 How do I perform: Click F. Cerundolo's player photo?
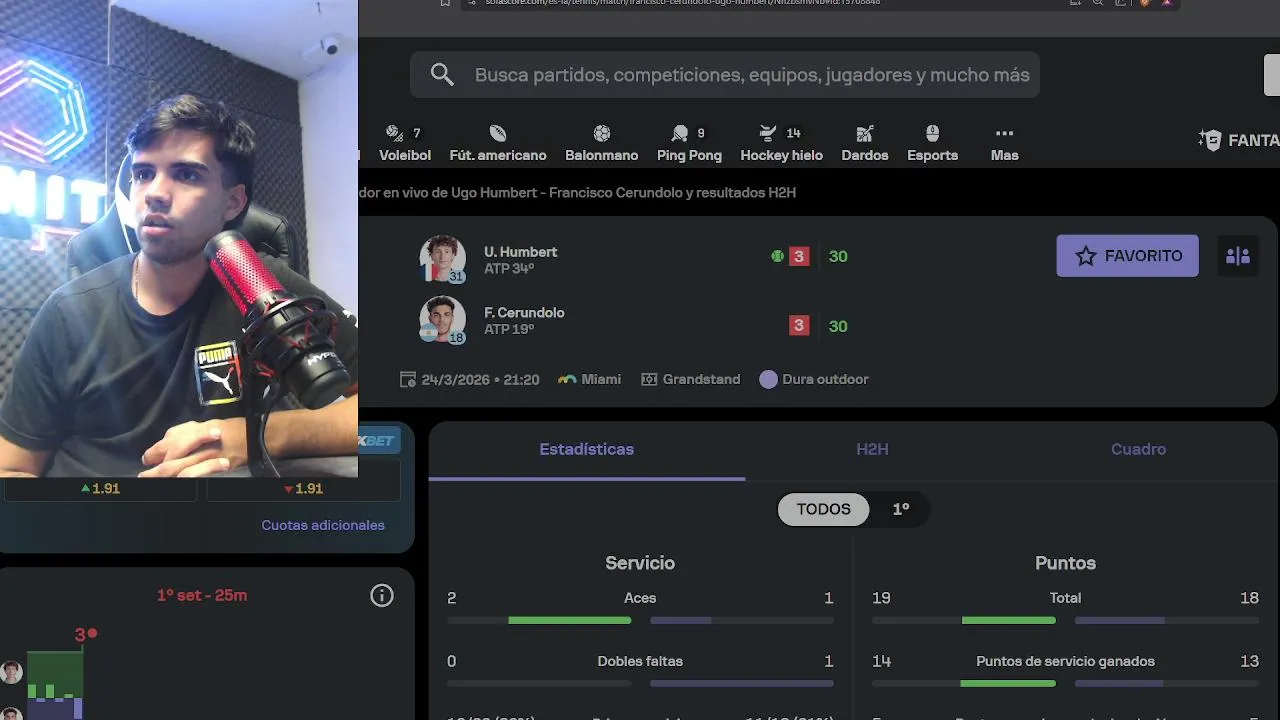pos(442,320)
